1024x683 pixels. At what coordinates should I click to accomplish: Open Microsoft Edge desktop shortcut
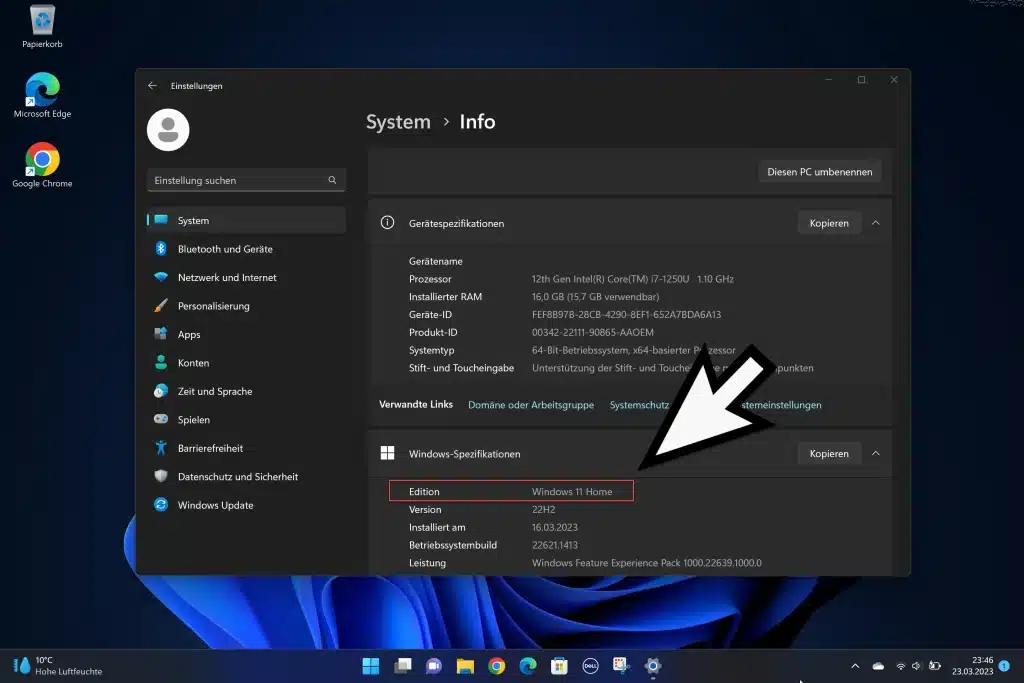pyautogui.click(x=42, y=95)
